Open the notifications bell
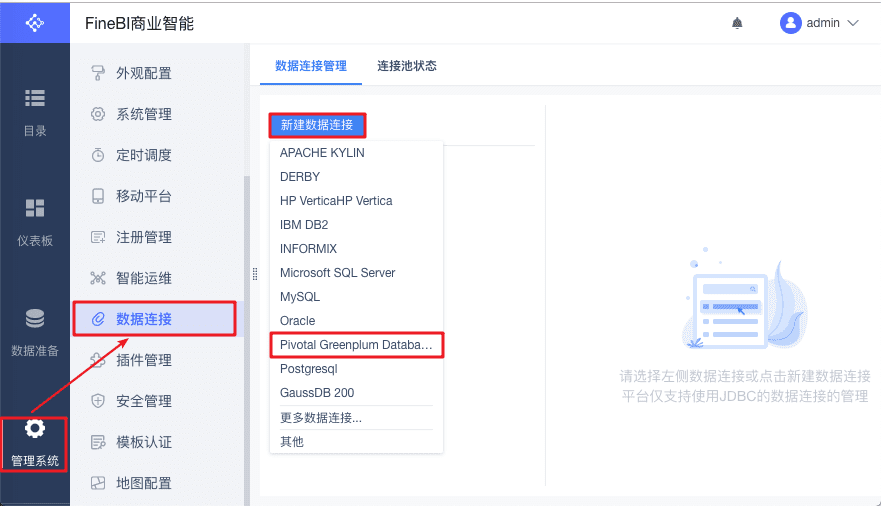Viewport: 881px width, 506px height. [x=737, y=23]
